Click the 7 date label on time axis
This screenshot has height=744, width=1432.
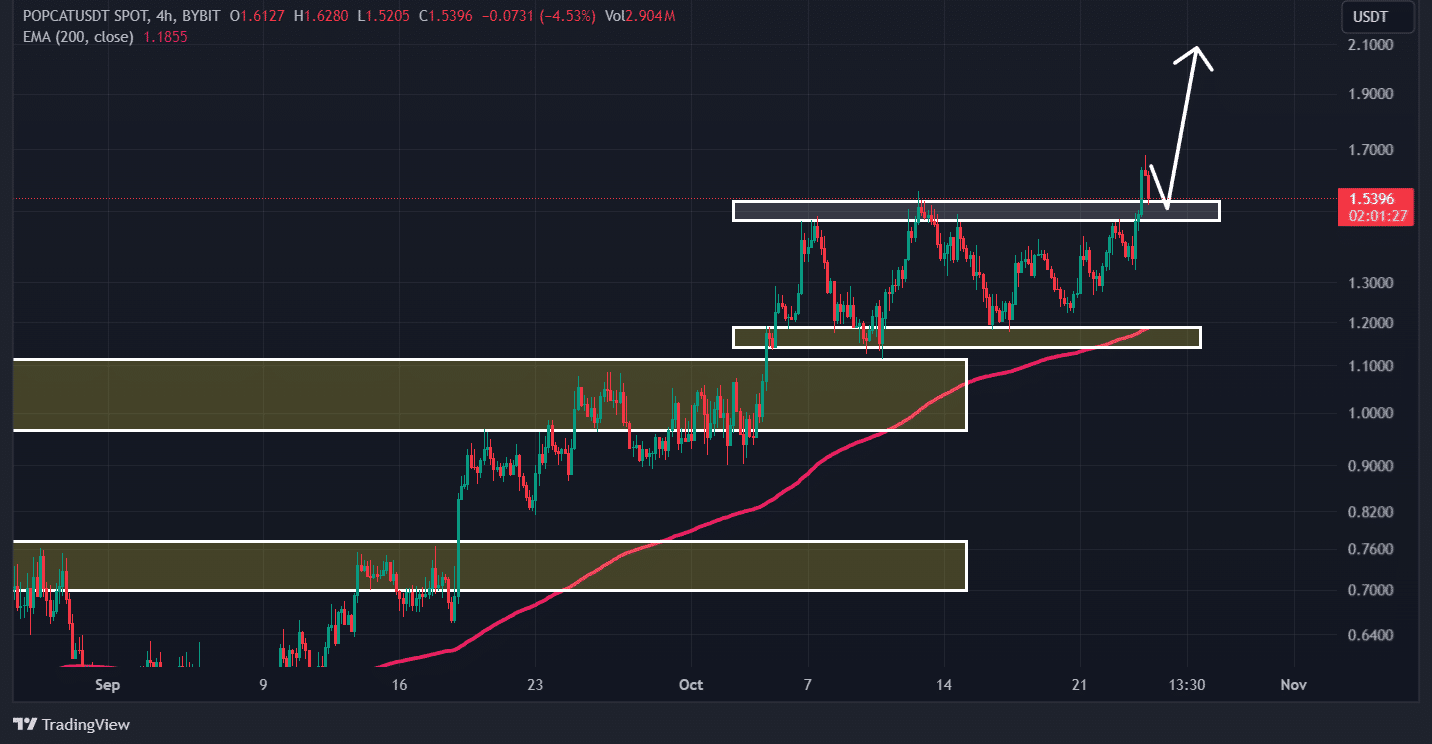point(807,685)
